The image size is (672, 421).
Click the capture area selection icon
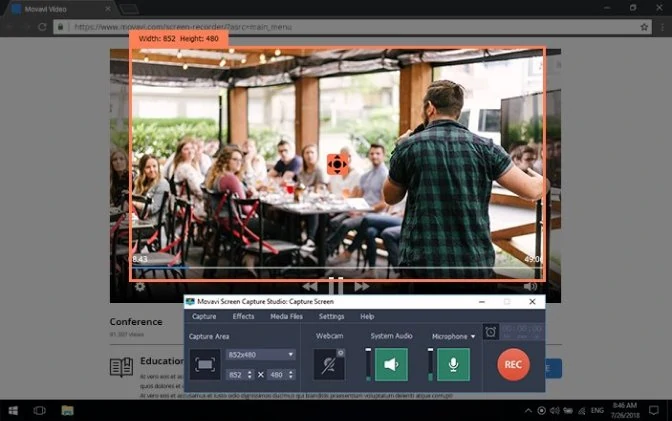[x=205, y=366]
